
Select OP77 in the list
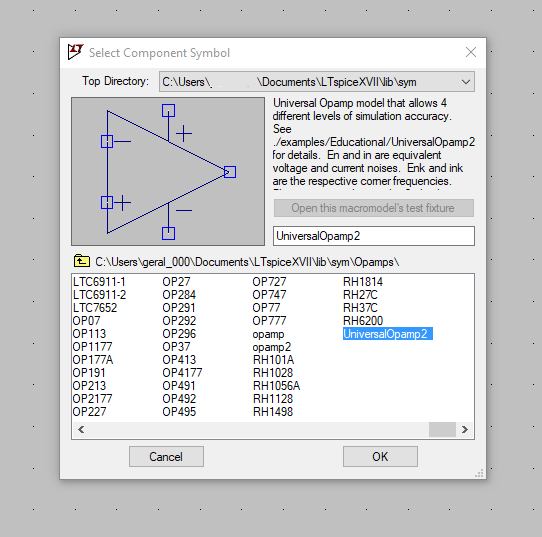[266, 308]
